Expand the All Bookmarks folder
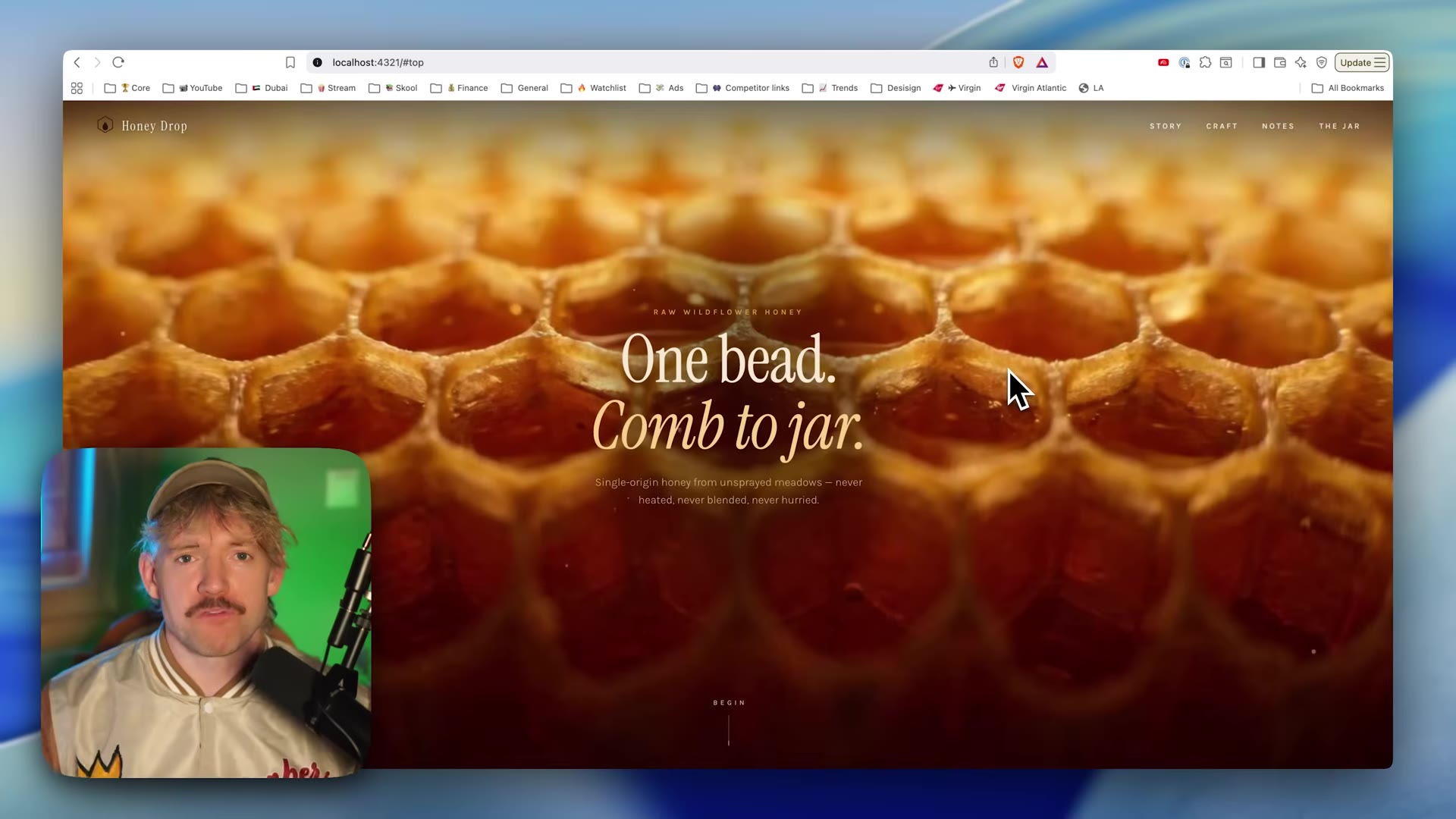This screenshot has height=819, width=1456. (1348, 88)
